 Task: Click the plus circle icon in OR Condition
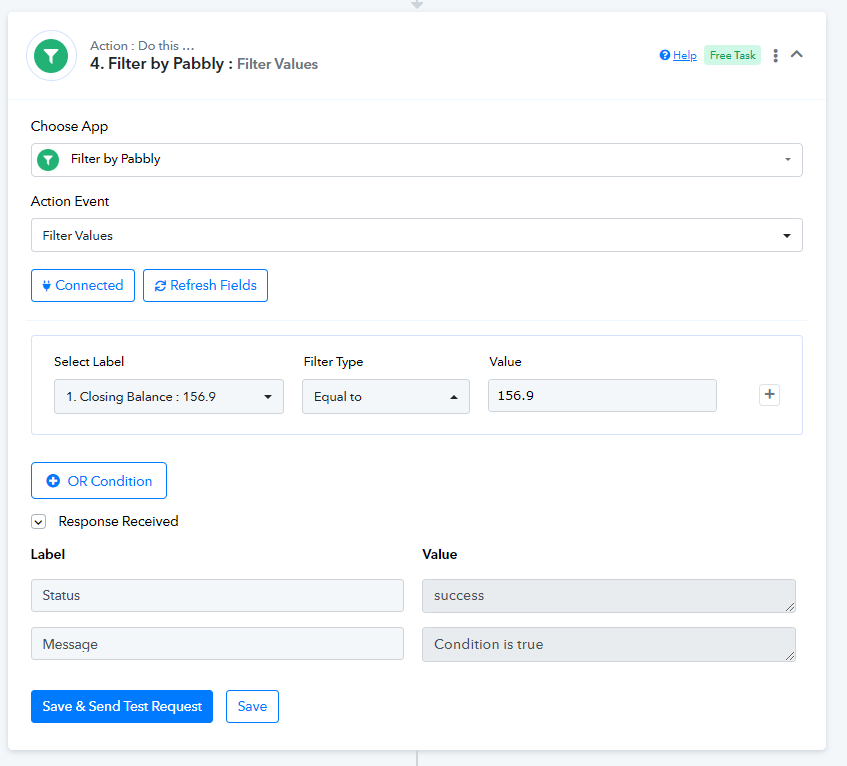point(53,481)
